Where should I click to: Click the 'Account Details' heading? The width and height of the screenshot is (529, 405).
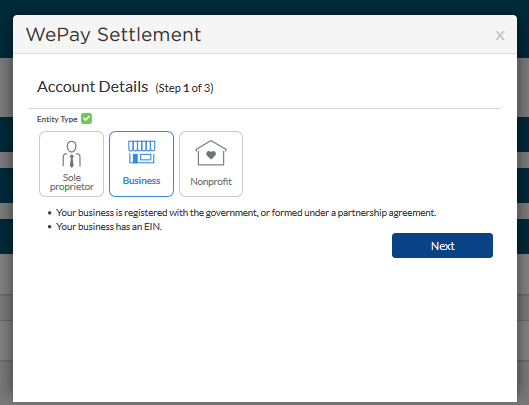[x=92, y=87]
